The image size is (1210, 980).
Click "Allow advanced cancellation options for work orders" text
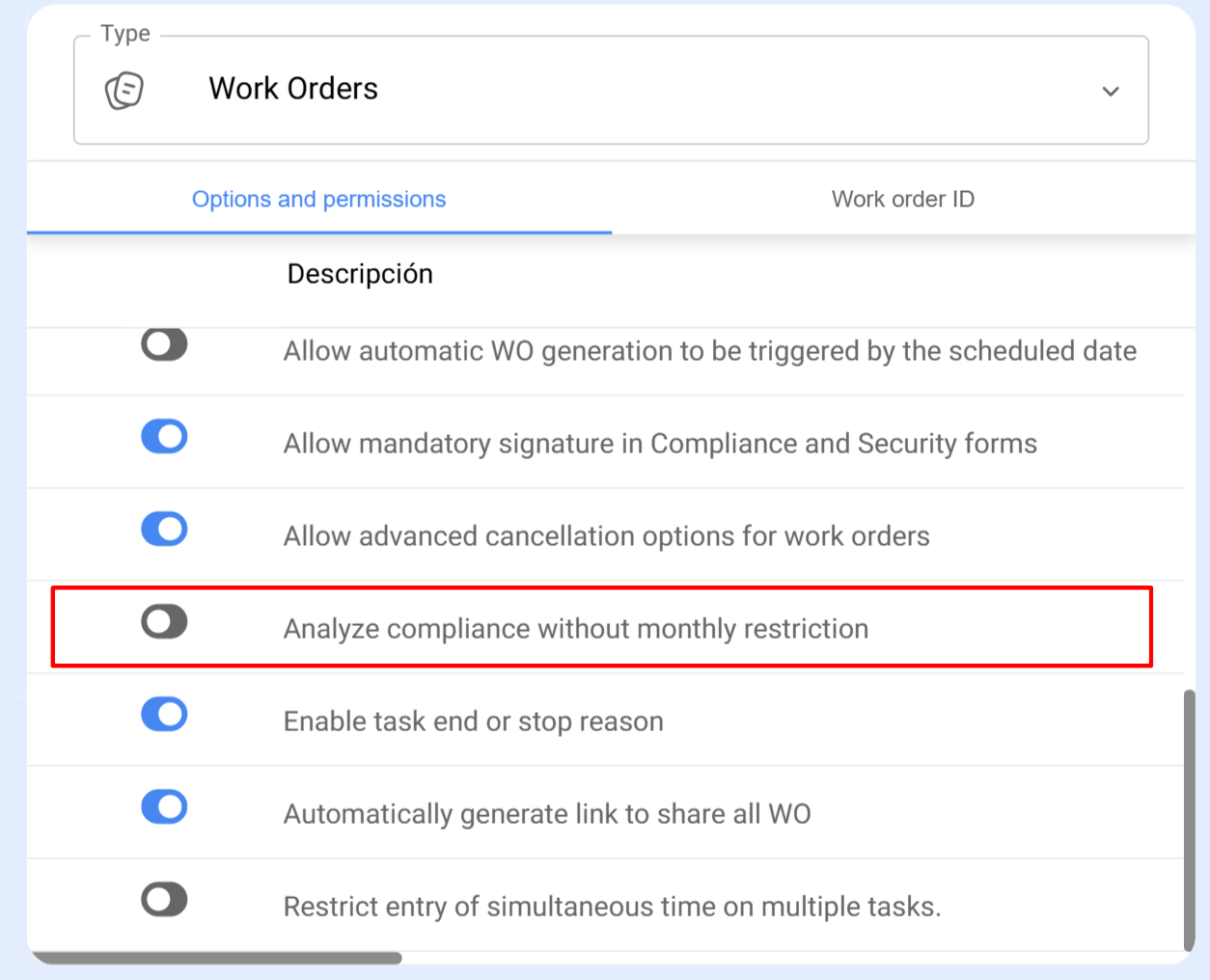point(606,536)
